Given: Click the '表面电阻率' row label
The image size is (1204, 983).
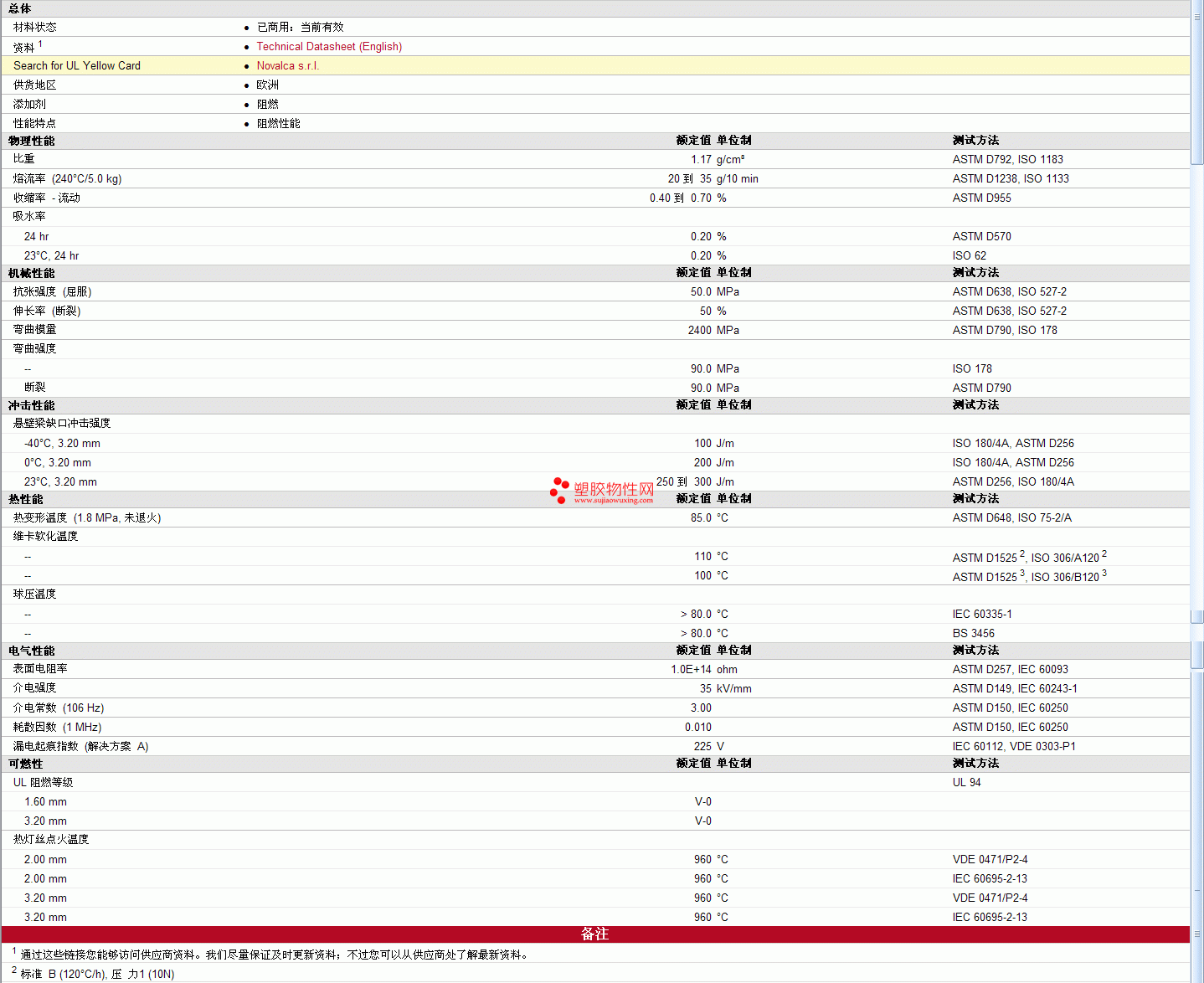Looking at the screenshot, I should pyautogui.click(x=41, y=669).
